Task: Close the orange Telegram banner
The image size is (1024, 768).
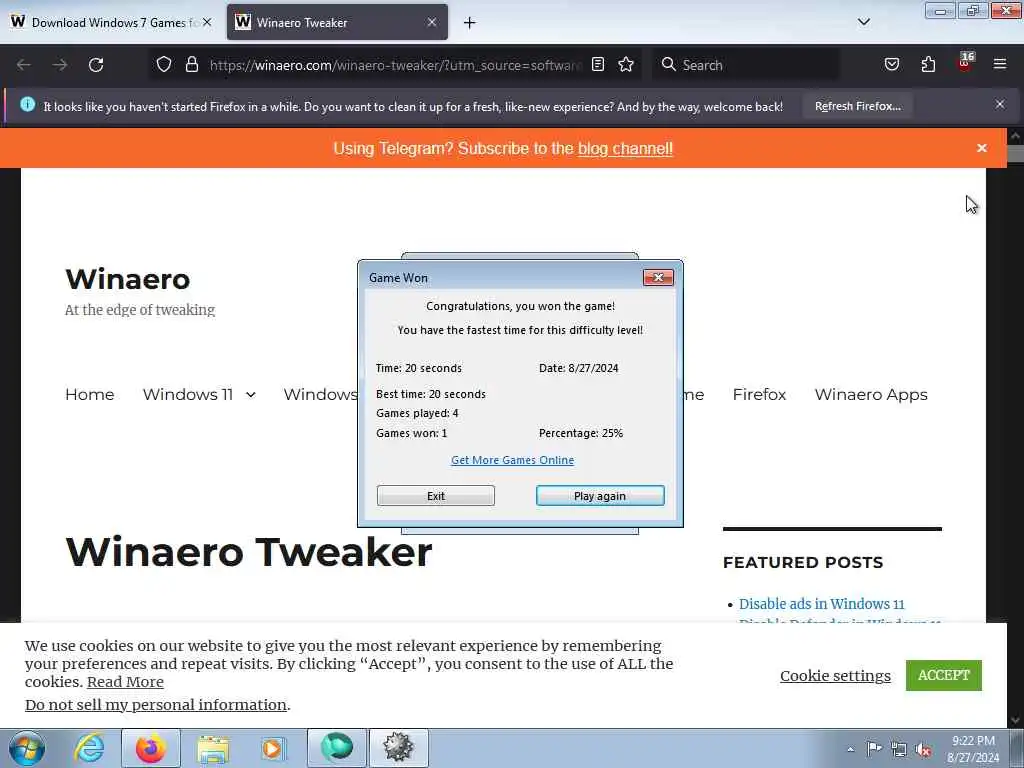Action: click(982, 148)
